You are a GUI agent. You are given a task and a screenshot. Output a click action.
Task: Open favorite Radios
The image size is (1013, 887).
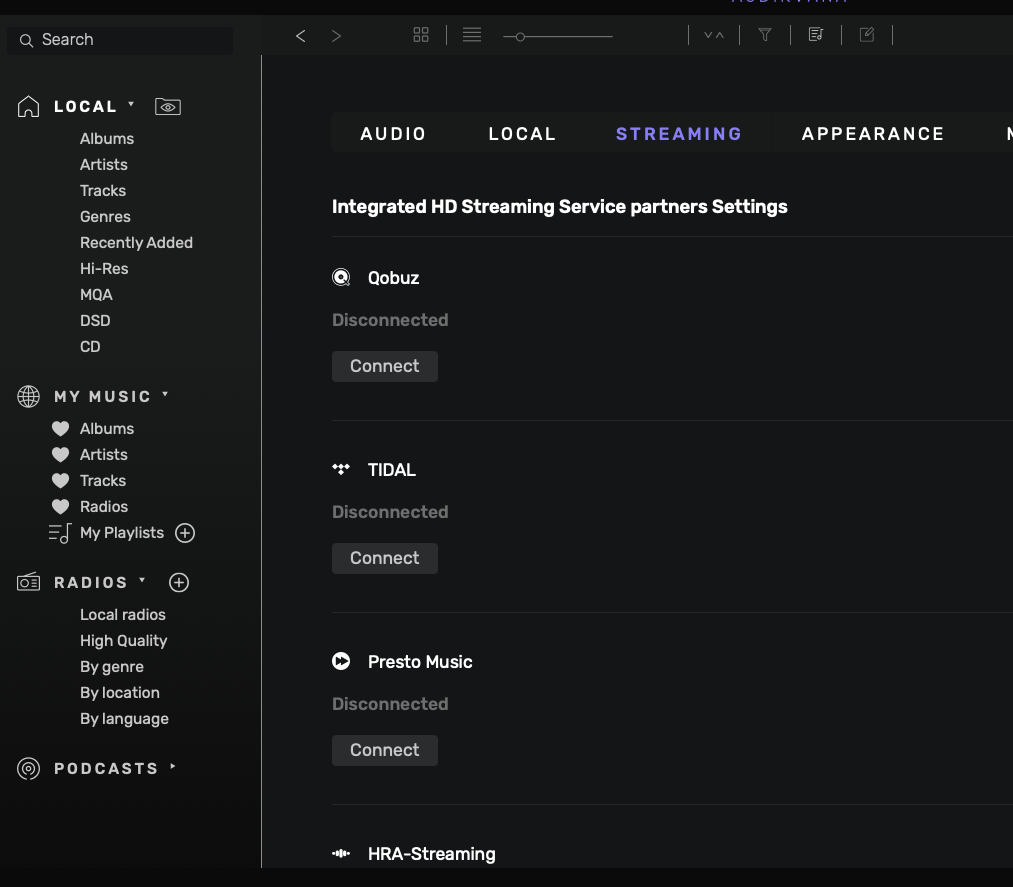(x=103, y=506)
